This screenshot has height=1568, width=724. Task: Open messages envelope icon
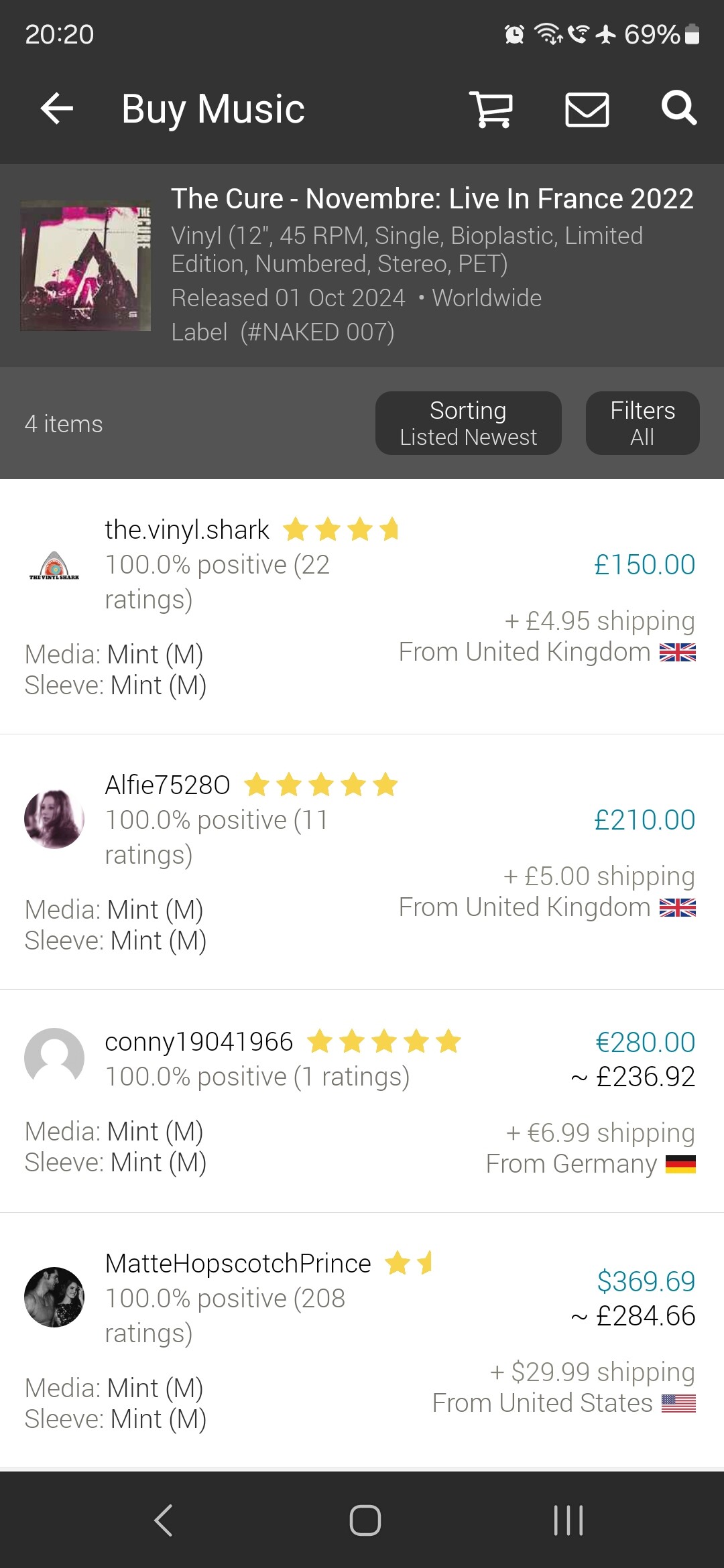[x=587, y=109]
